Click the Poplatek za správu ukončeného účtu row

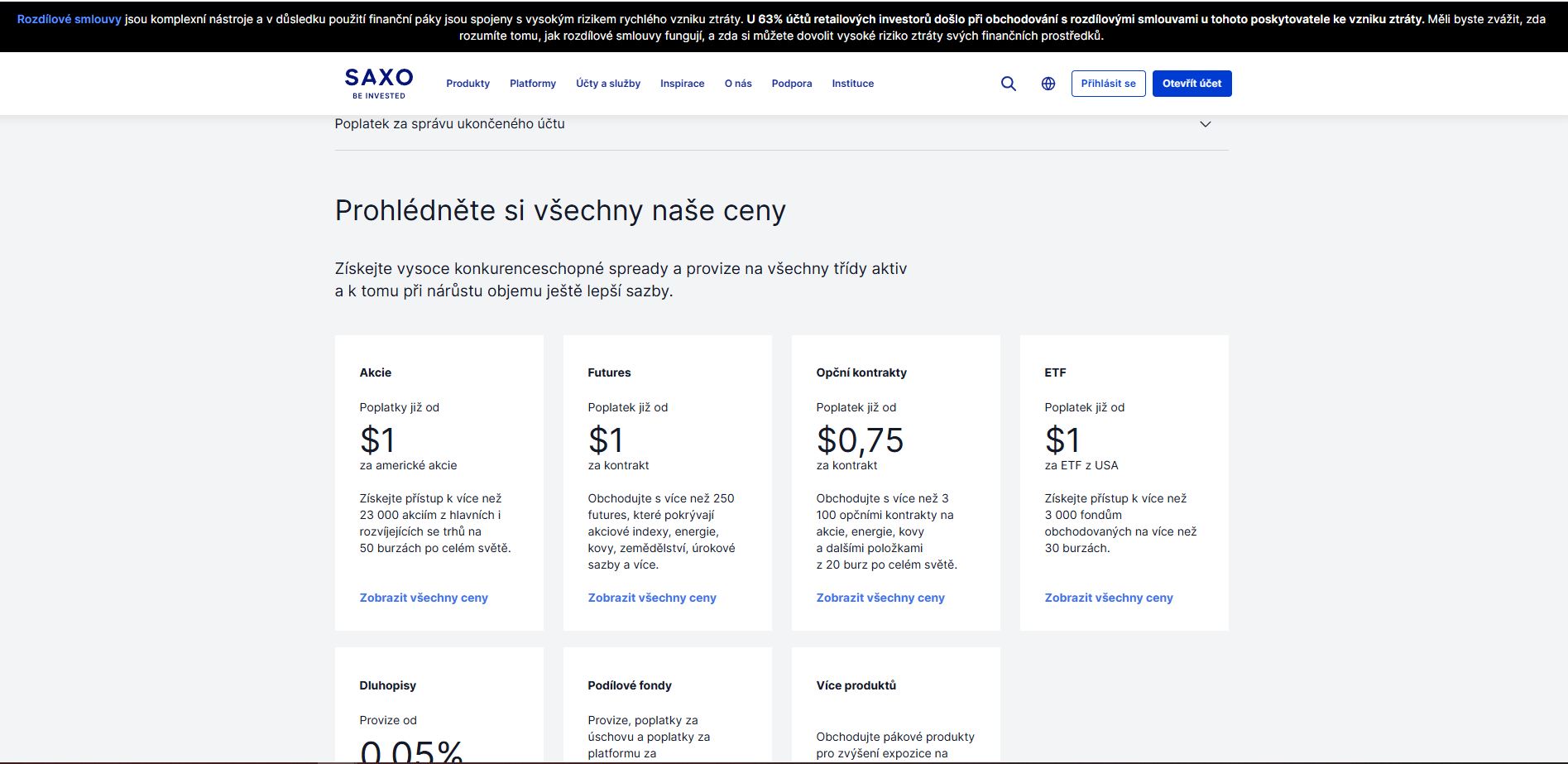(781, 124)
